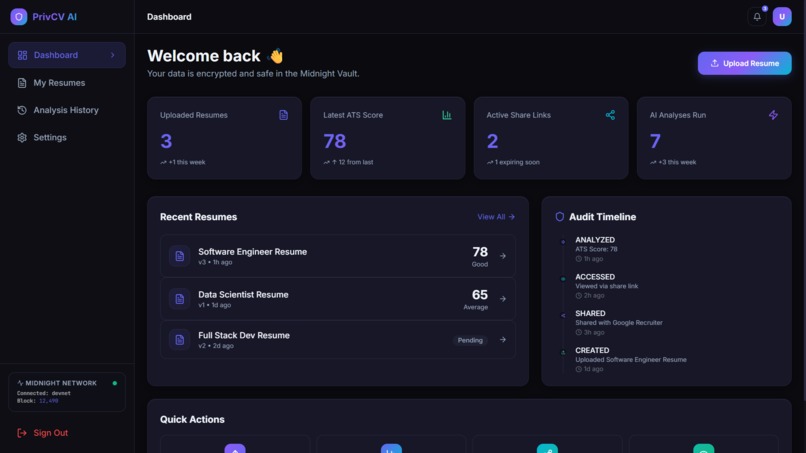806x453 pixels.
Task: Expand the Dashboard item chevron
Action: 113,55
